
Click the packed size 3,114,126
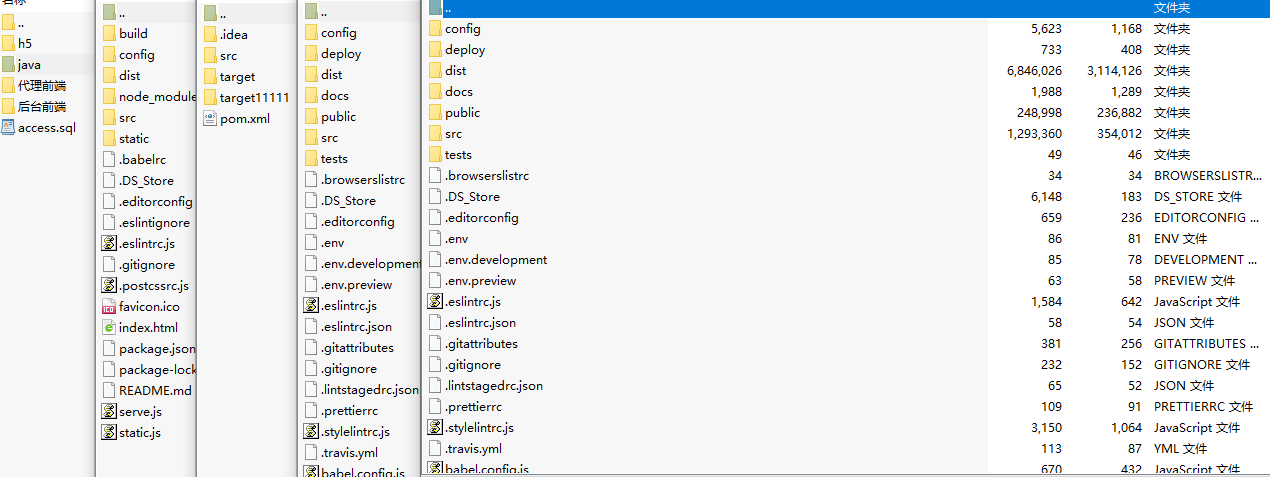tap(1114, 71)
